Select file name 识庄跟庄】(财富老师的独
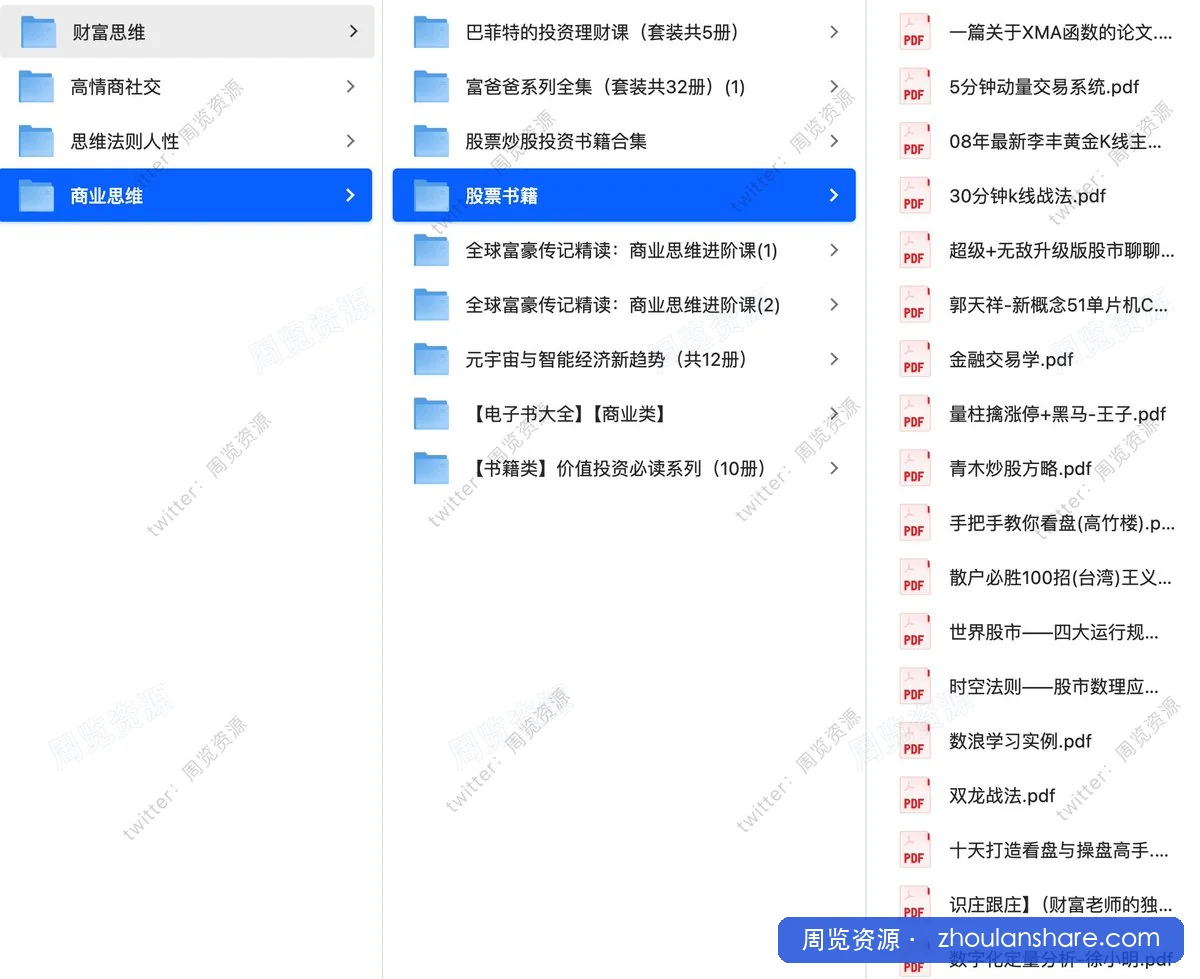This screenshot has width=1200, height=979. coord(1061,904)
